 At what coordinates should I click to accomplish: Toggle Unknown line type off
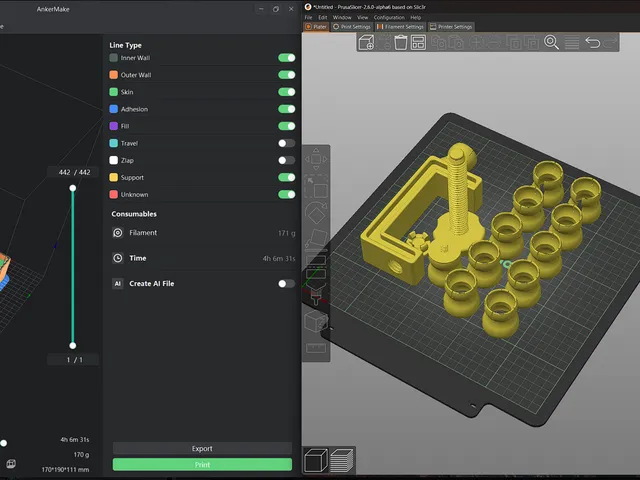pyautogui.click(x=287, y=195)
